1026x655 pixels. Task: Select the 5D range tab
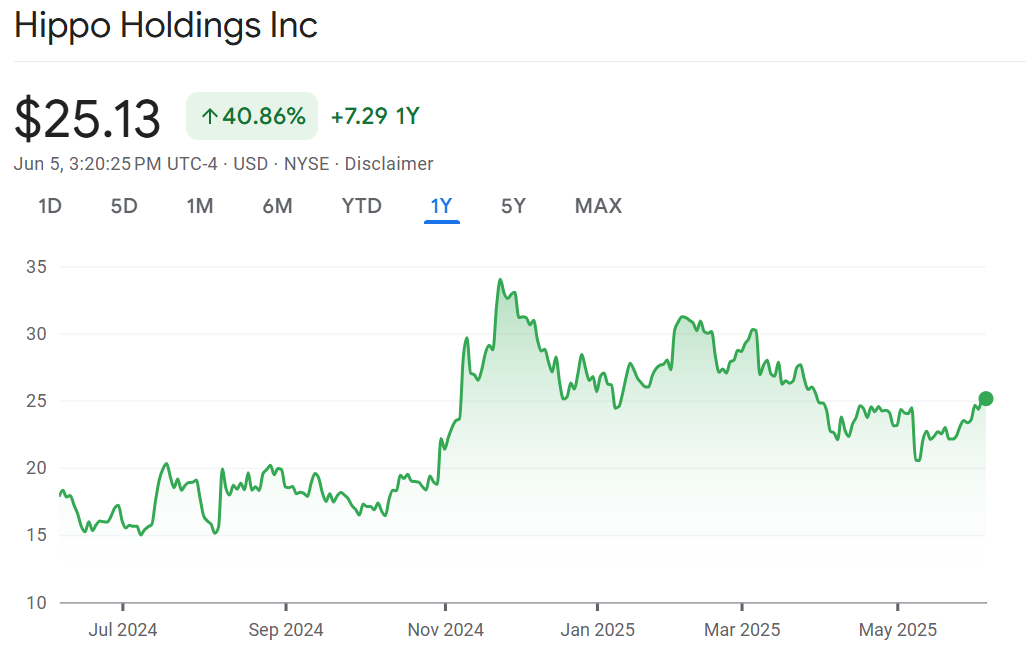[x=124, y=206]
